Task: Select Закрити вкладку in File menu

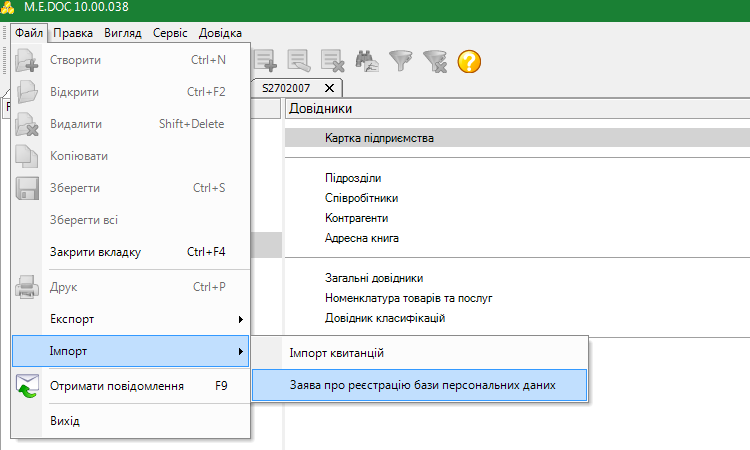Action: (x=96, y=252)
